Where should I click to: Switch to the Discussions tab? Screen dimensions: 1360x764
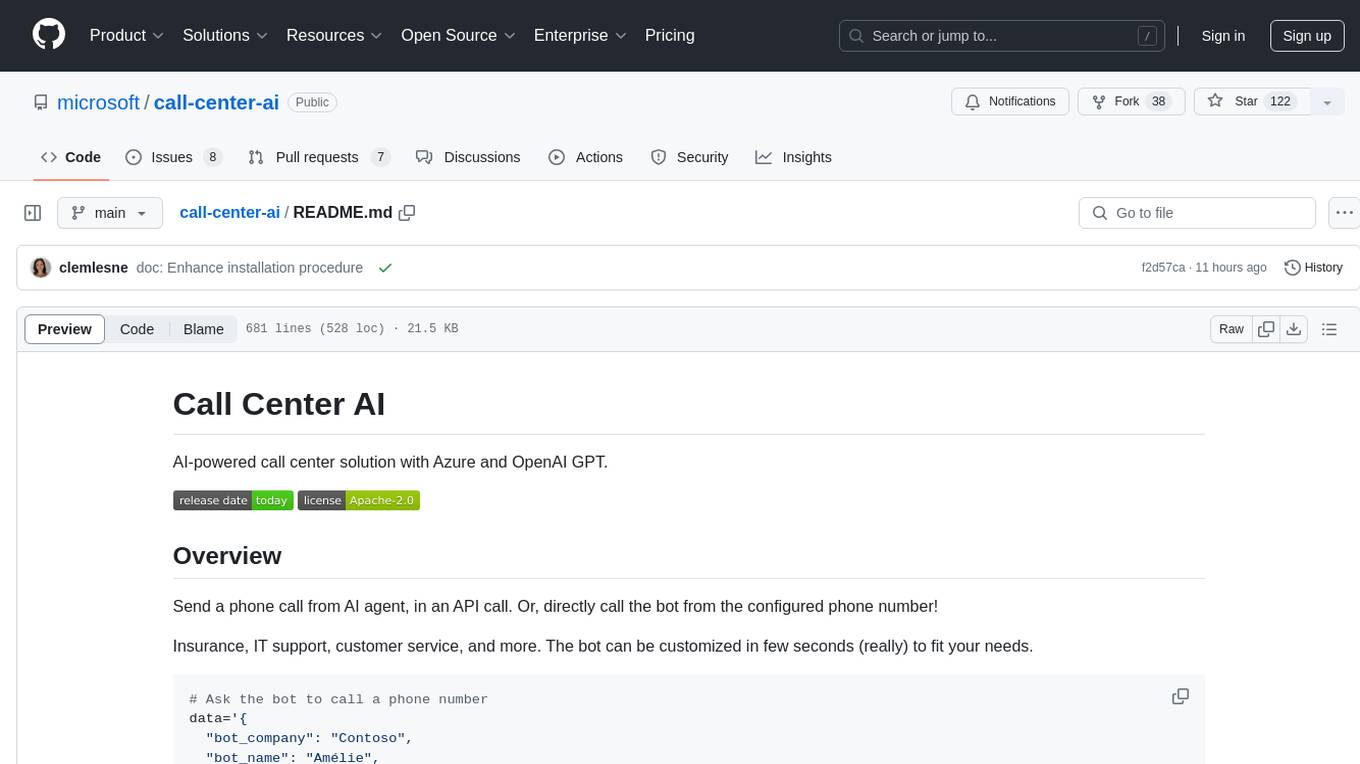(x=468, y=157)
